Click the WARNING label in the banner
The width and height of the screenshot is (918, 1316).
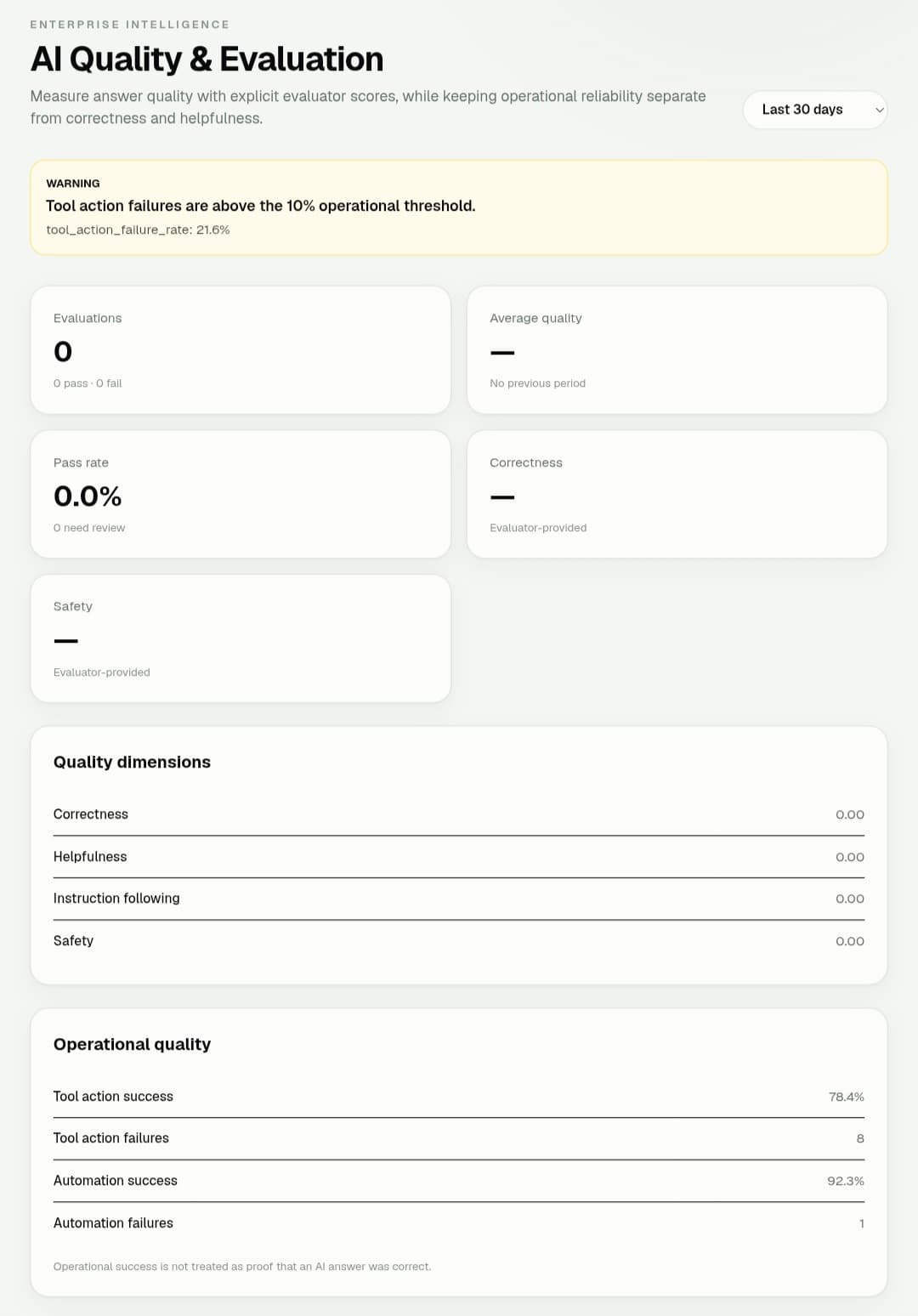73,184
